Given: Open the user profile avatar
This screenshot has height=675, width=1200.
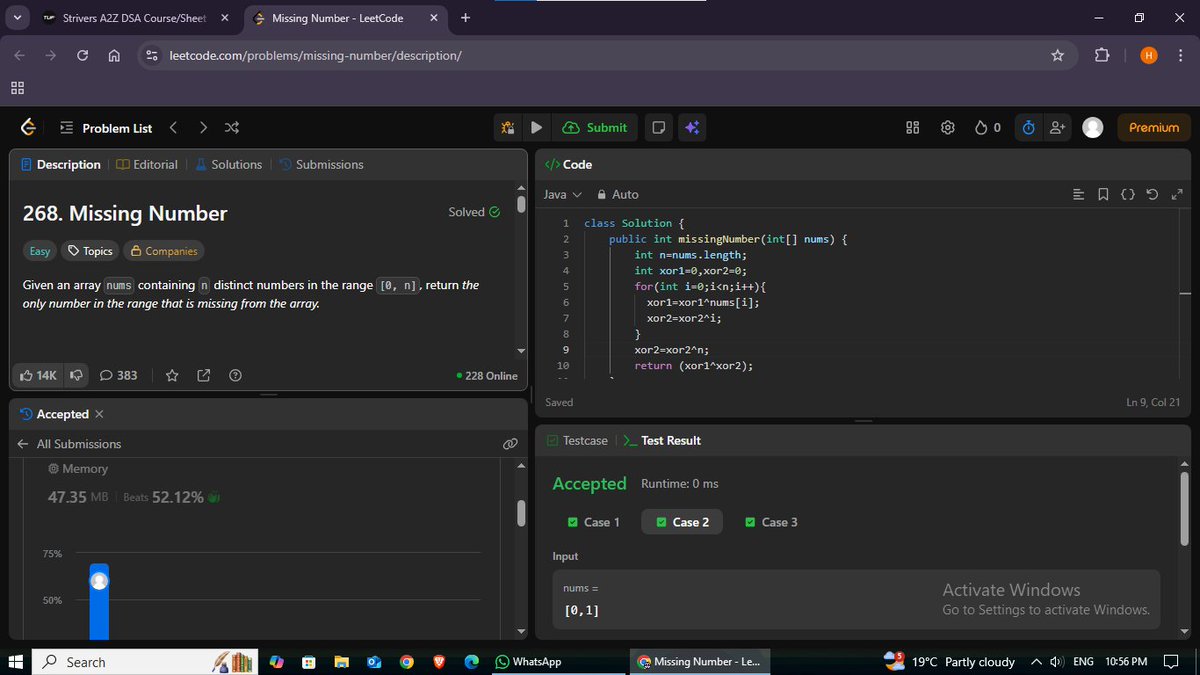Looking at the screenshot, I should [1093, 127].
